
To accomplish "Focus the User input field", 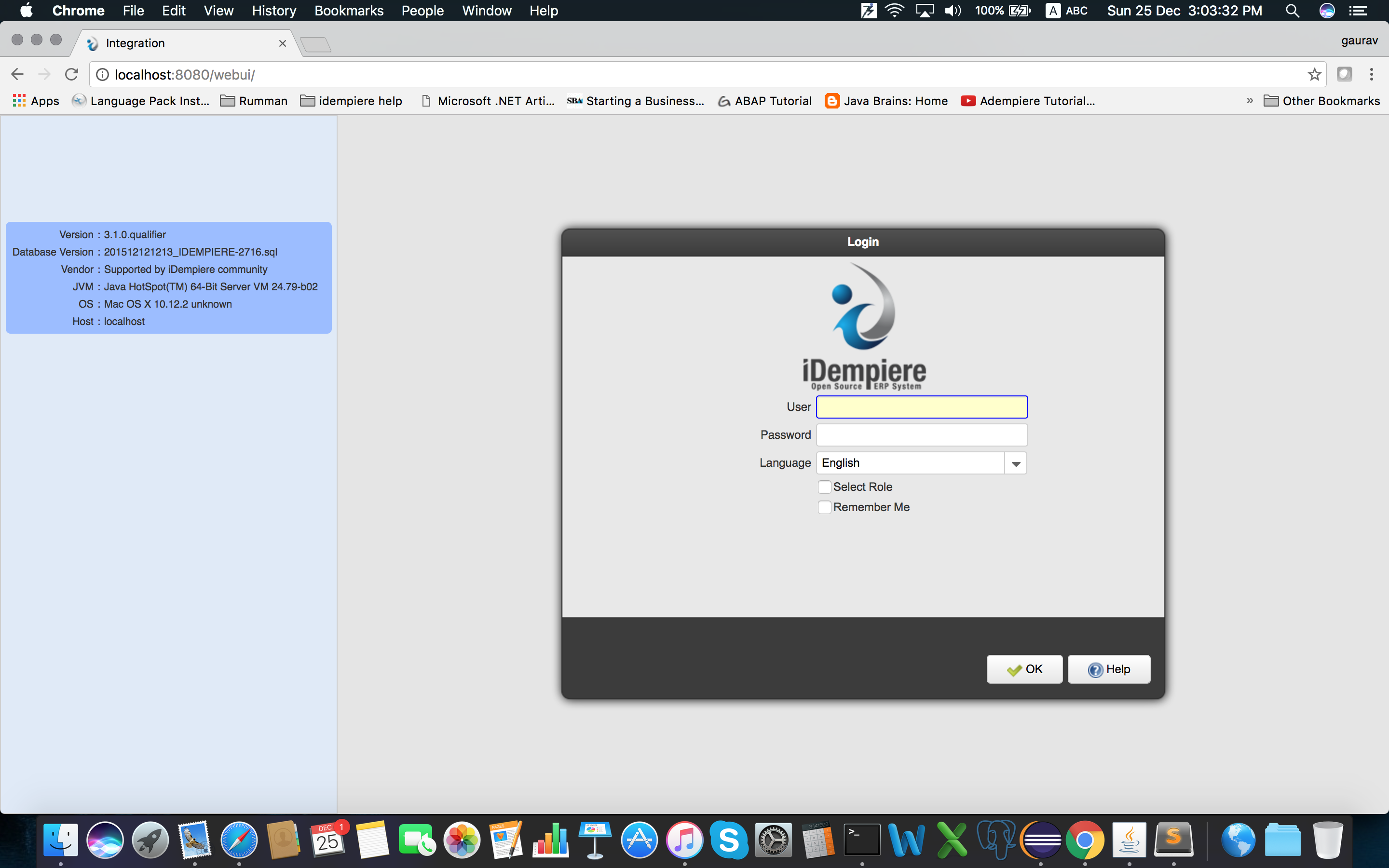I will click(x=922, y=407).
